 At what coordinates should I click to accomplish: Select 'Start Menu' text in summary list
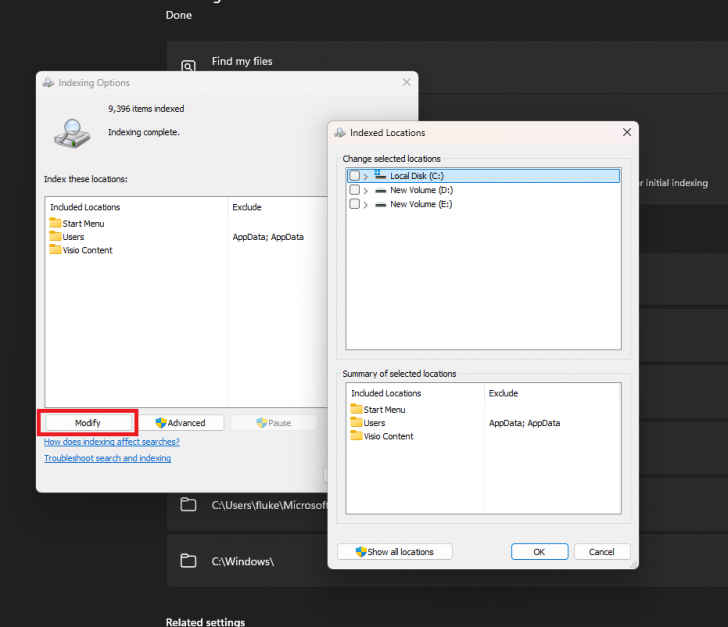pos(384,410)
